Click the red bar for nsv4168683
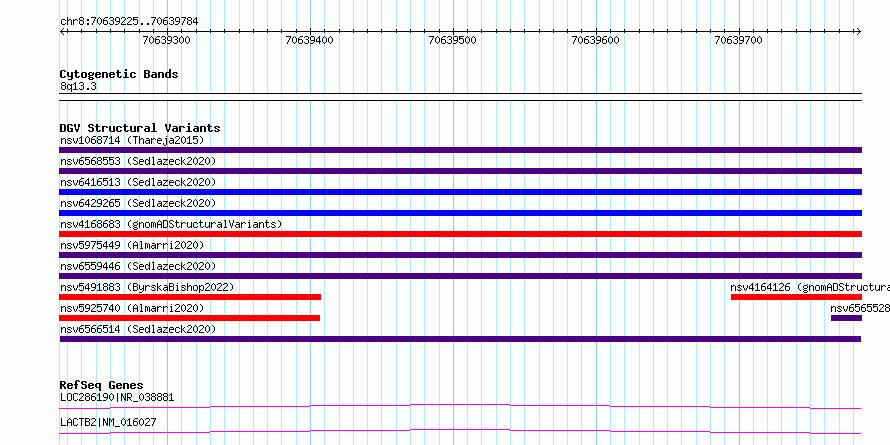 point(460,234)
